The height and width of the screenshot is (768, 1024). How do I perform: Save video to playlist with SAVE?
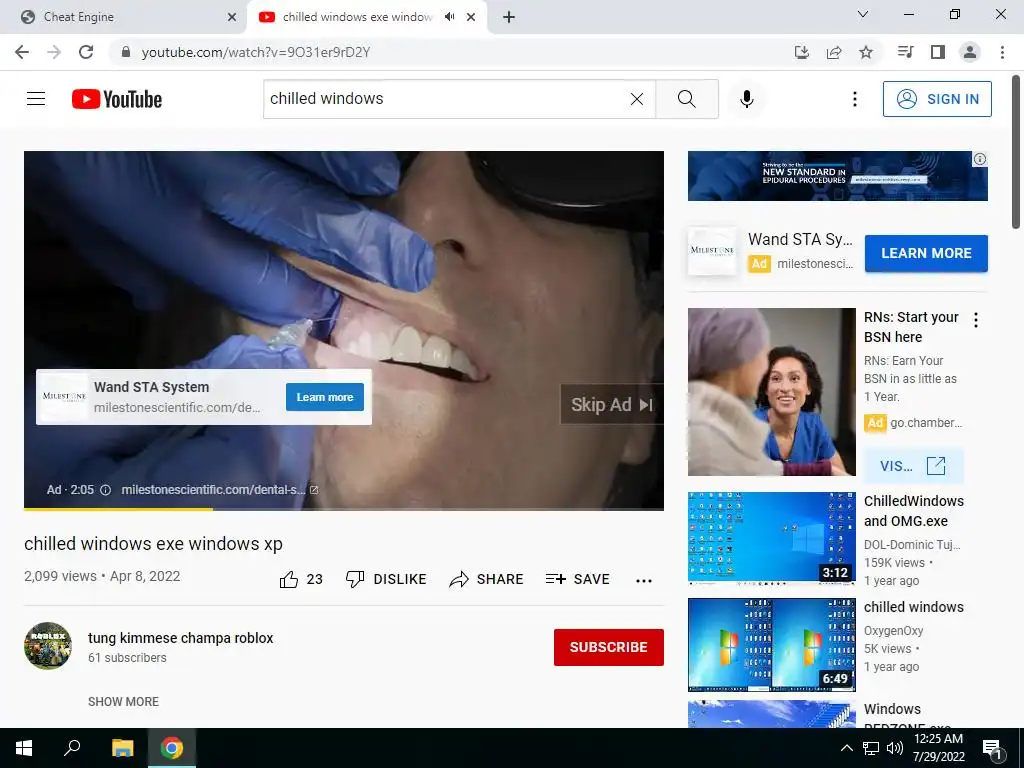577,579
